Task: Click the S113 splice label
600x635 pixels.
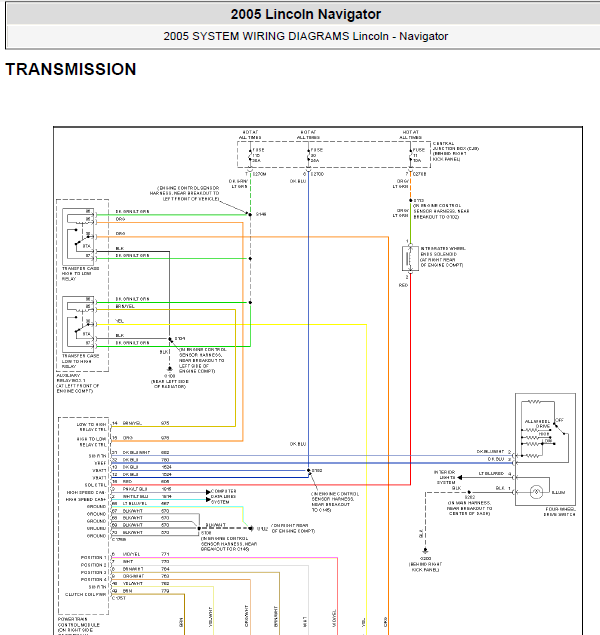Action: (419, 200)
